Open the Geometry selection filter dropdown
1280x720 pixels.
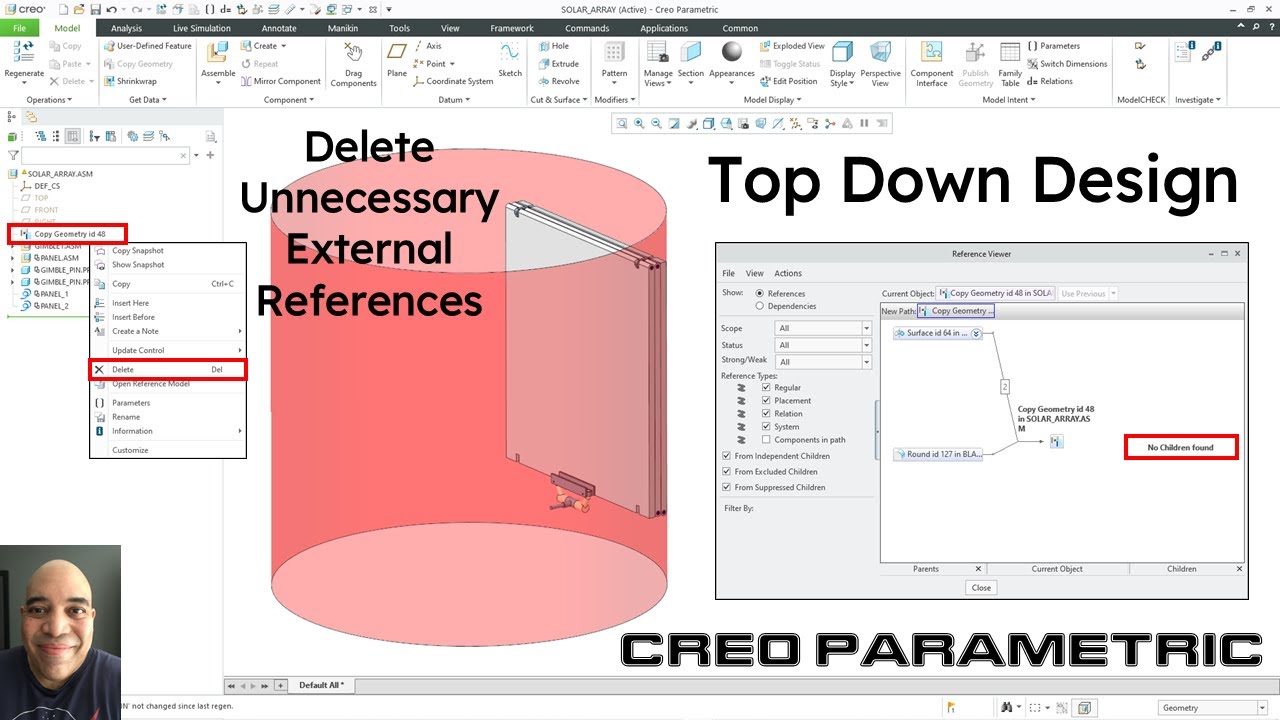coord(1213,708)
